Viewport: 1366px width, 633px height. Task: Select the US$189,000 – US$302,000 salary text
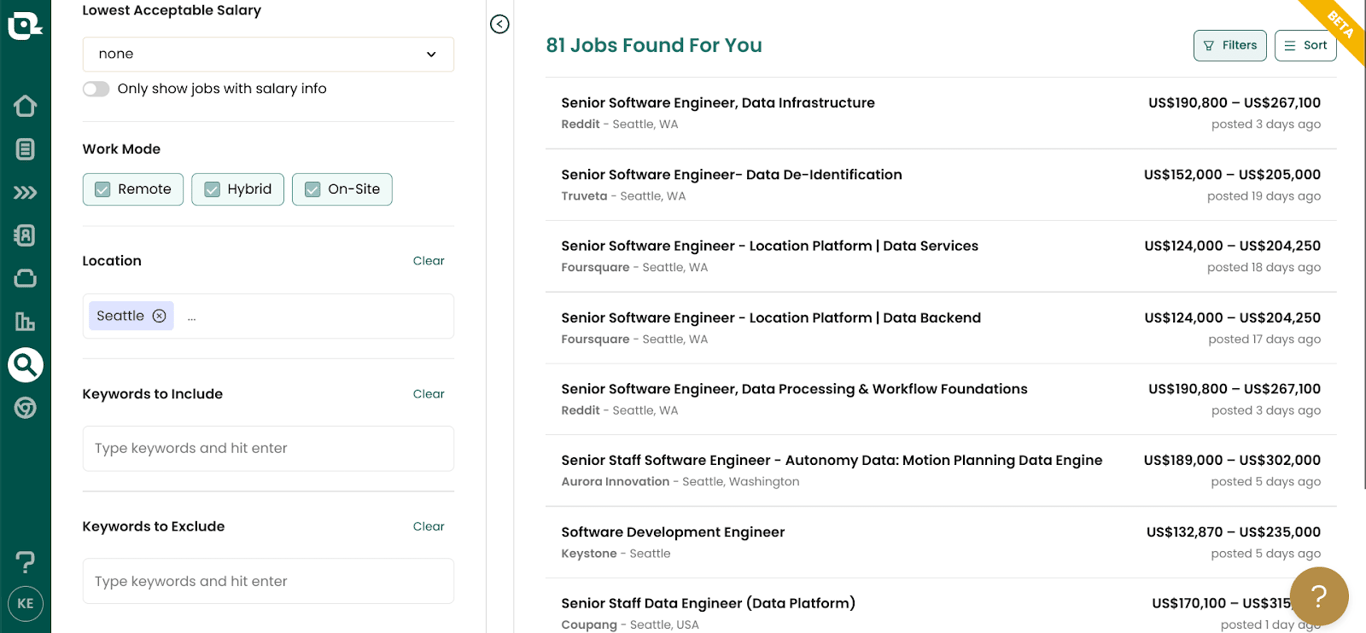[x=1232, y=461]
